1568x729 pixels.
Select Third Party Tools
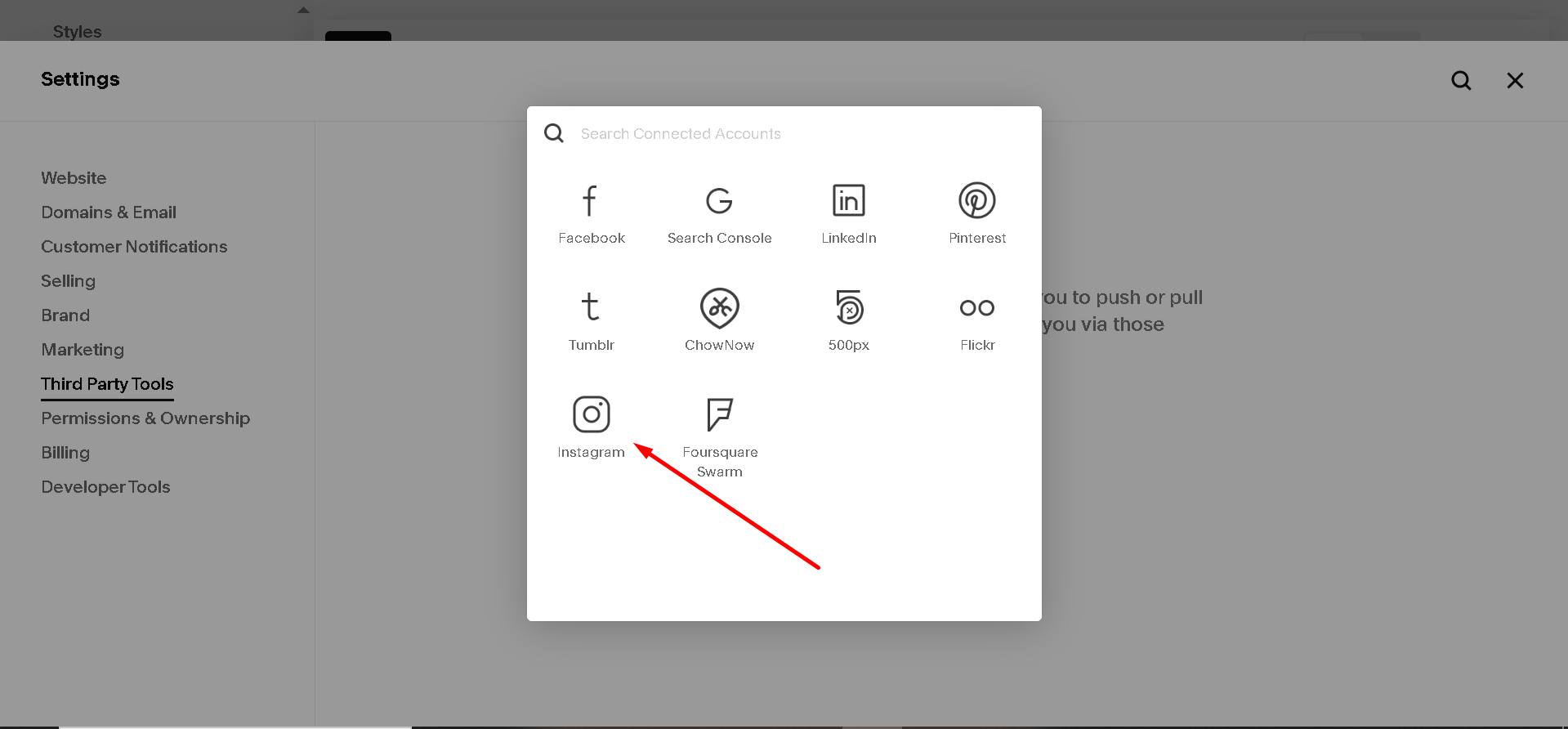pos(107,384)
